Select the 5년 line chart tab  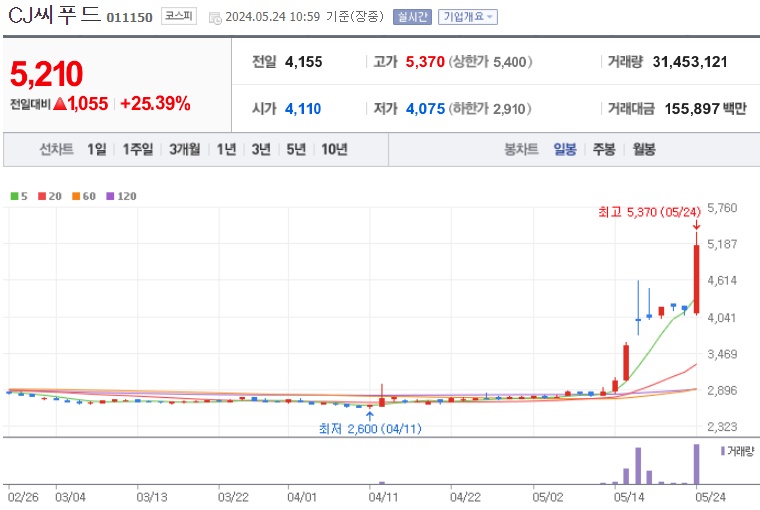pos(296,149)
